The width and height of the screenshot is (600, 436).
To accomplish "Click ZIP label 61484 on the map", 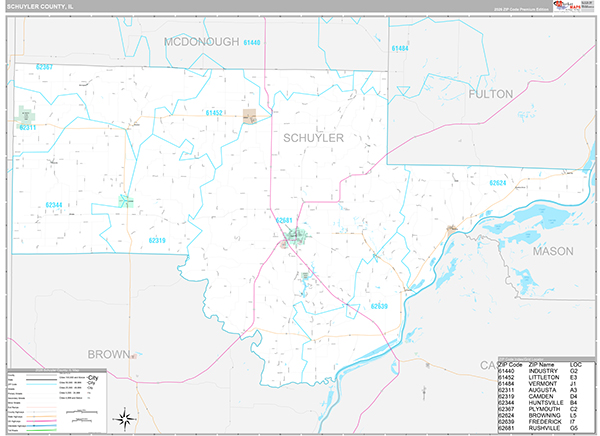I will [x=400, y=48].
